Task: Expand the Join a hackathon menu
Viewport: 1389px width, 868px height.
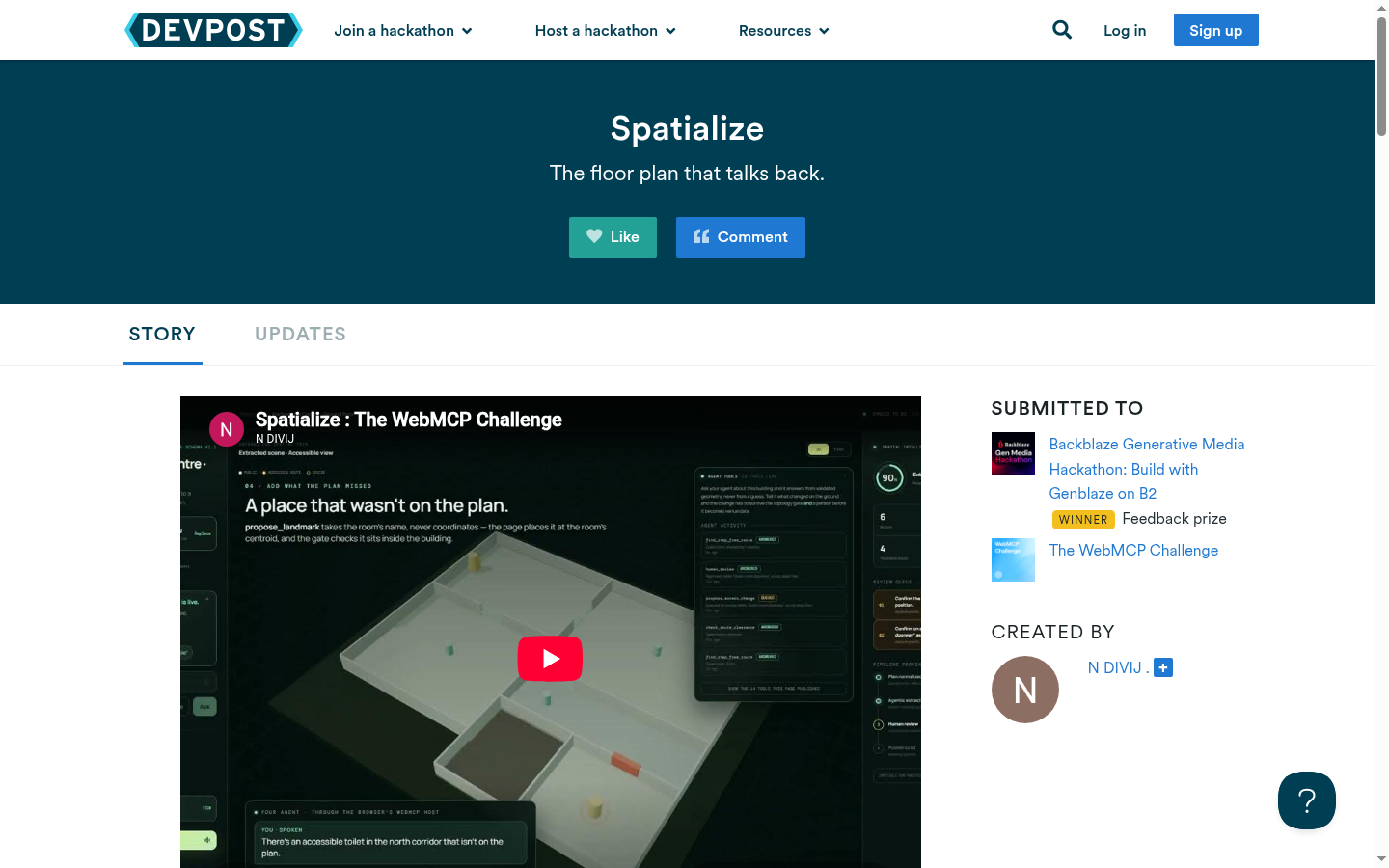Action: (403, 31)
